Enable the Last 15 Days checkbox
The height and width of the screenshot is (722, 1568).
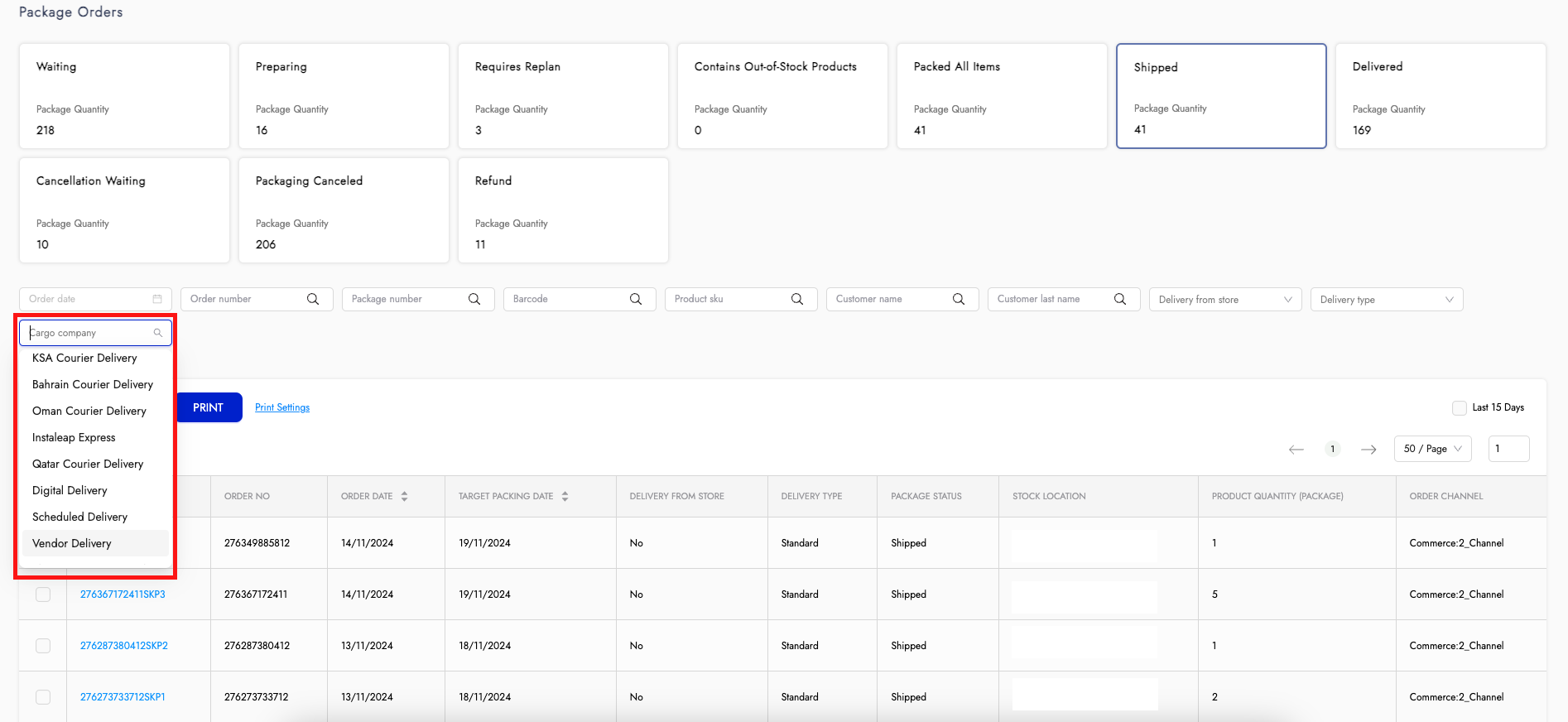click(1459, 407)
